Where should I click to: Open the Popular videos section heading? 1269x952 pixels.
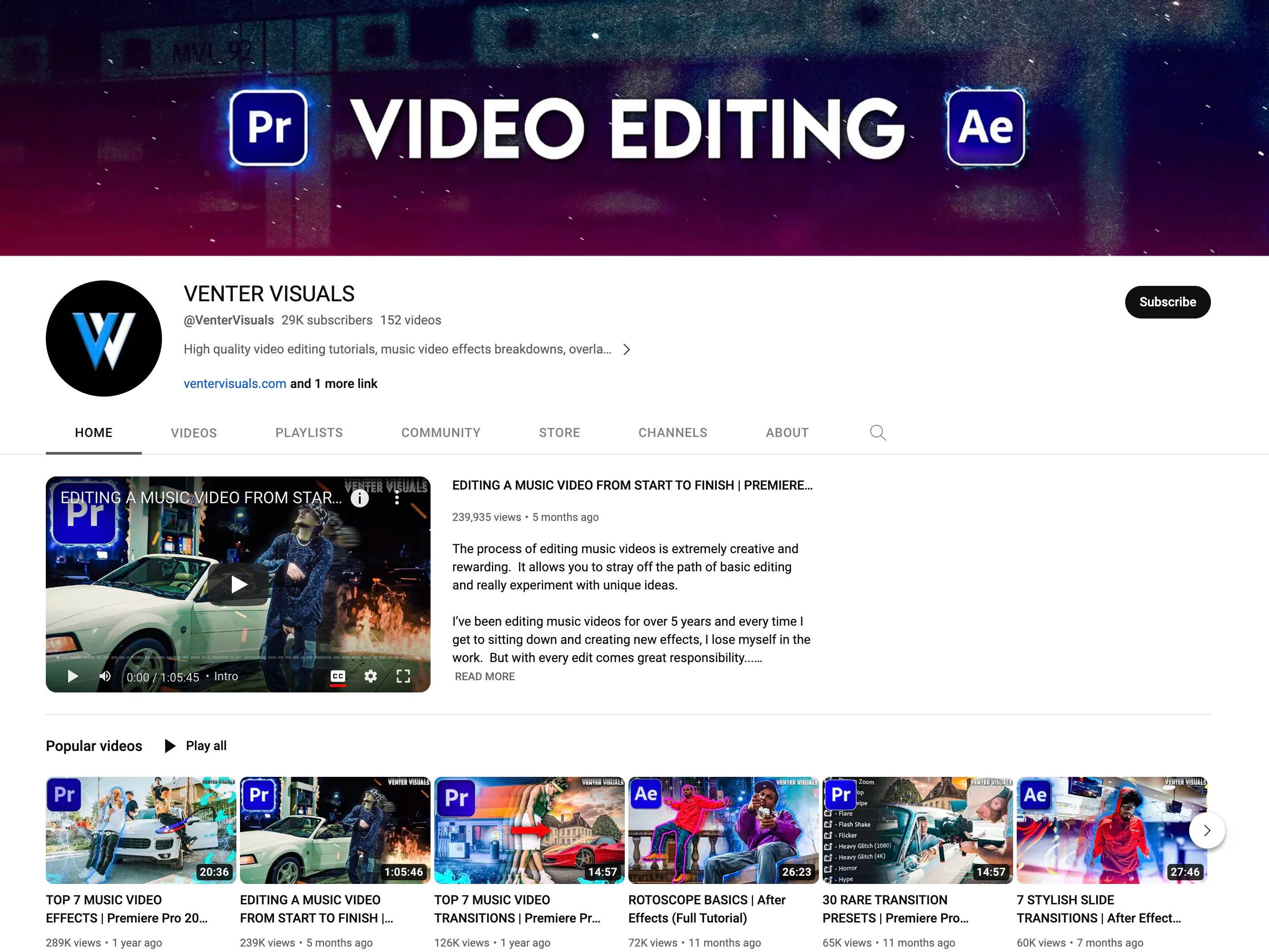pyautogui.click(x=94, y=746)
